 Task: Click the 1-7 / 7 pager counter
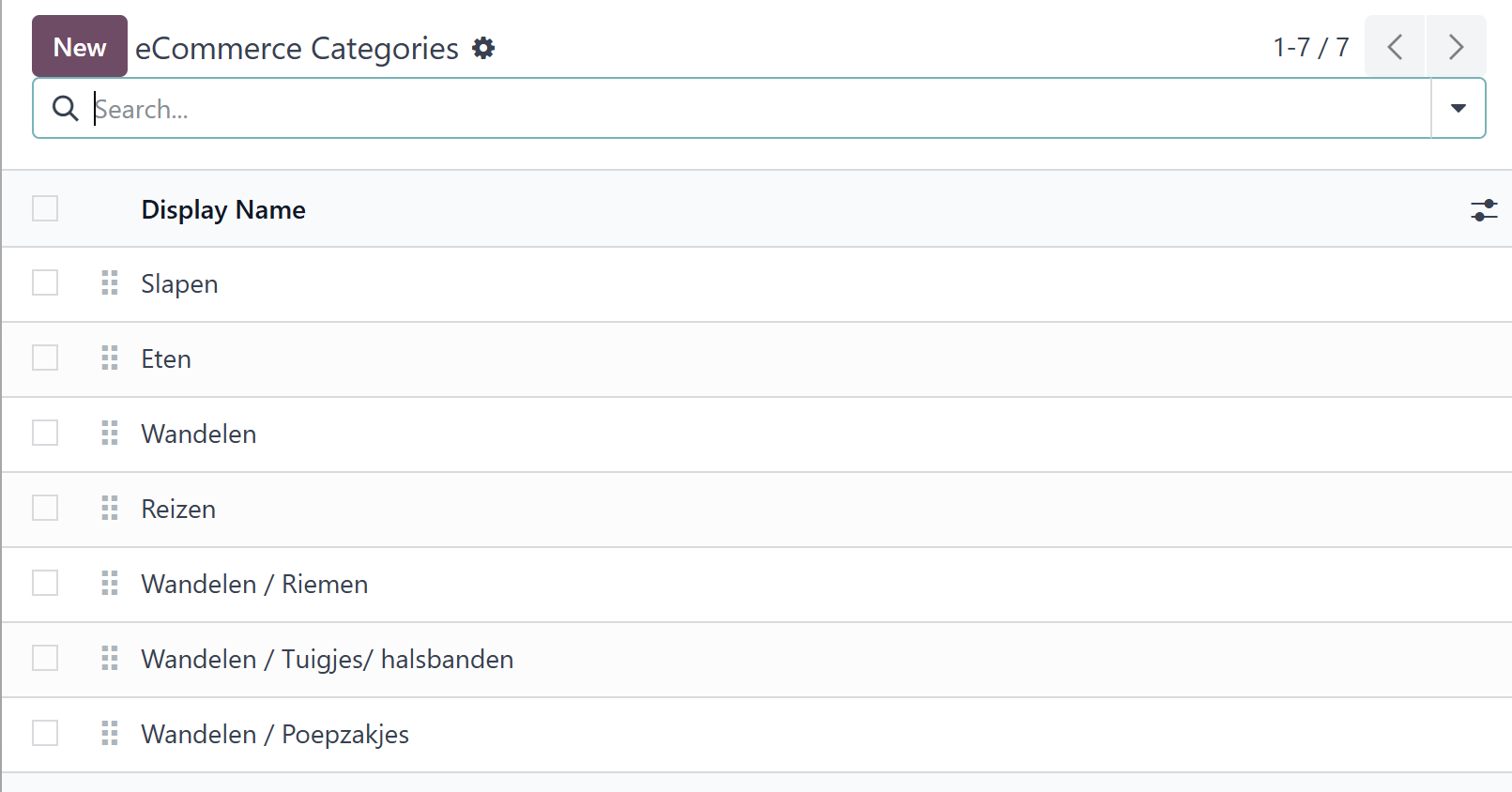1310,47
